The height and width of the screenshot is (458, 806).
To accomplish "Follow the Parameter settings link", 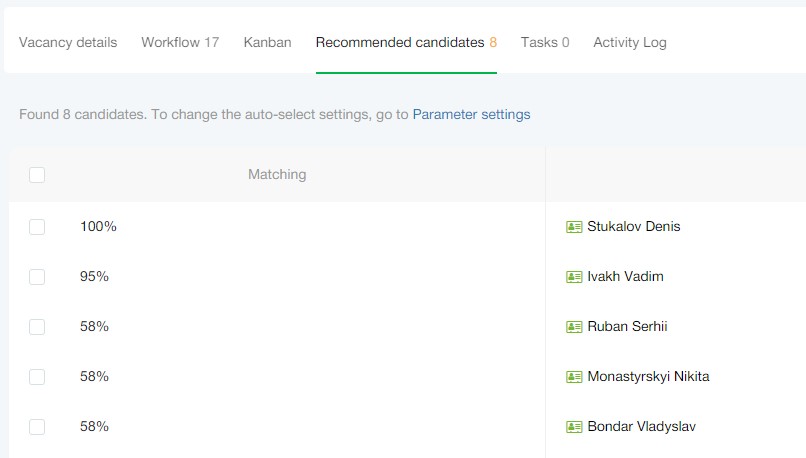I will tap(471, 115).
